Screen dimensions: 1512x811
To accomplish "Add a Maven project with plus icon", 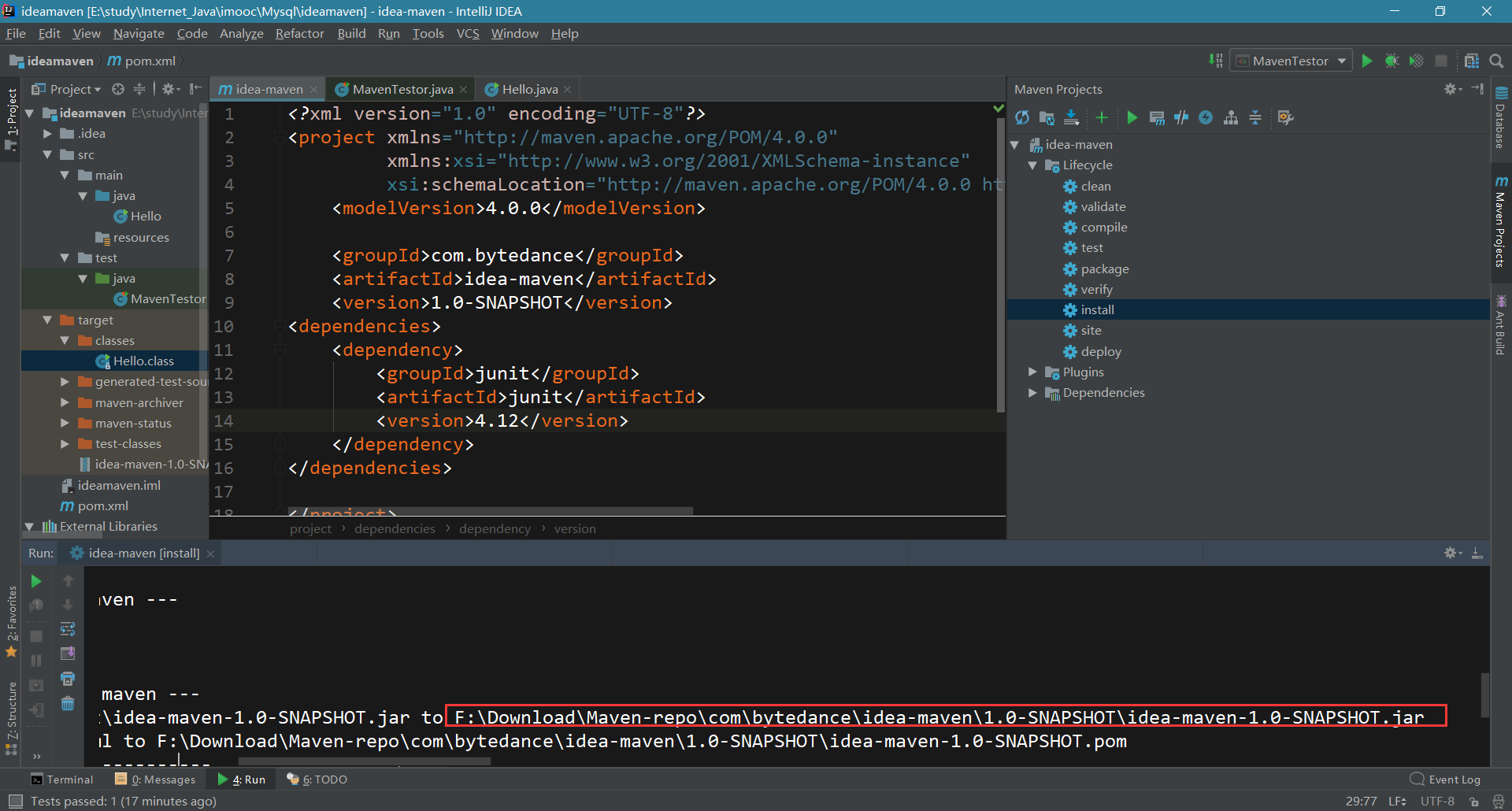I will point(1102,117).
